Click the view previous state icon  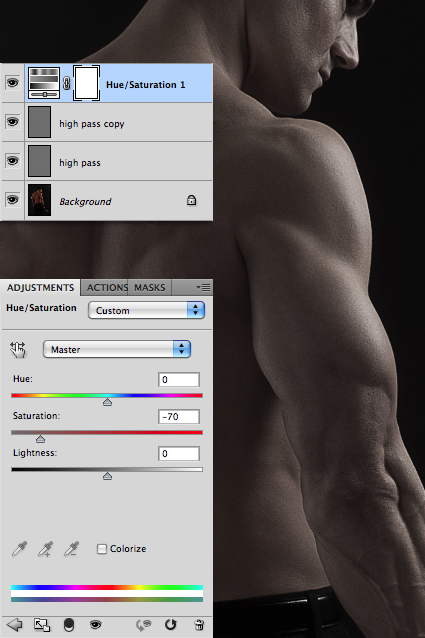point(144,625)
